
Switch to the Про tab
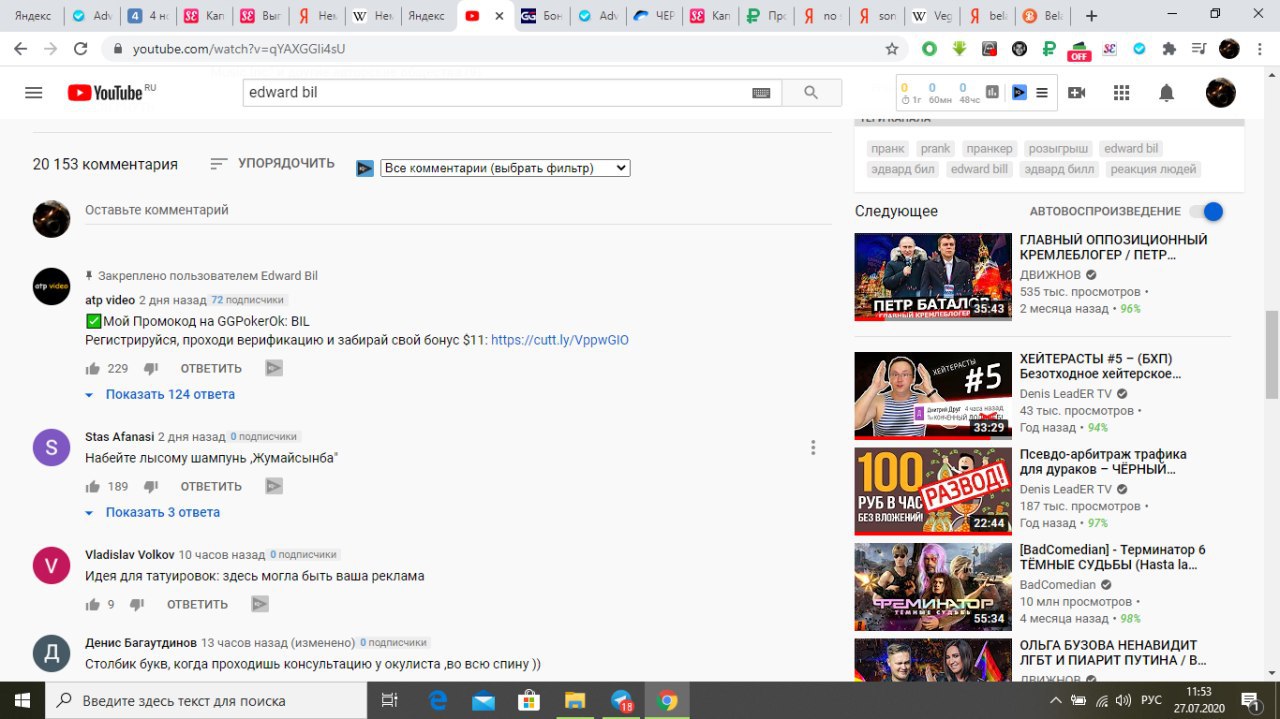click(x=765, y=16)
